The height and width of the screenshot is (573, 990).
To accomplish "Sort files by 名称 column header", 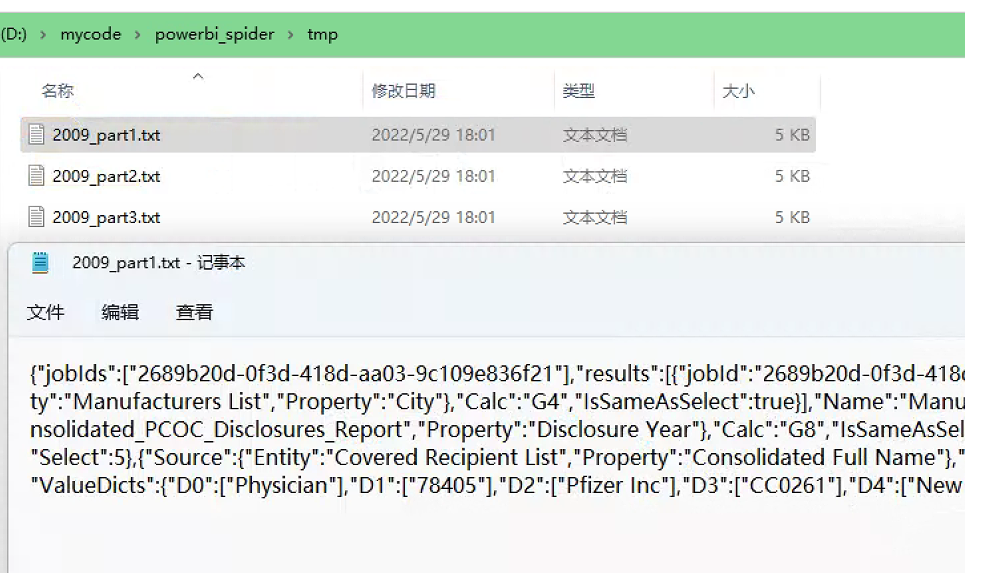I will click(x=57, y=91).
